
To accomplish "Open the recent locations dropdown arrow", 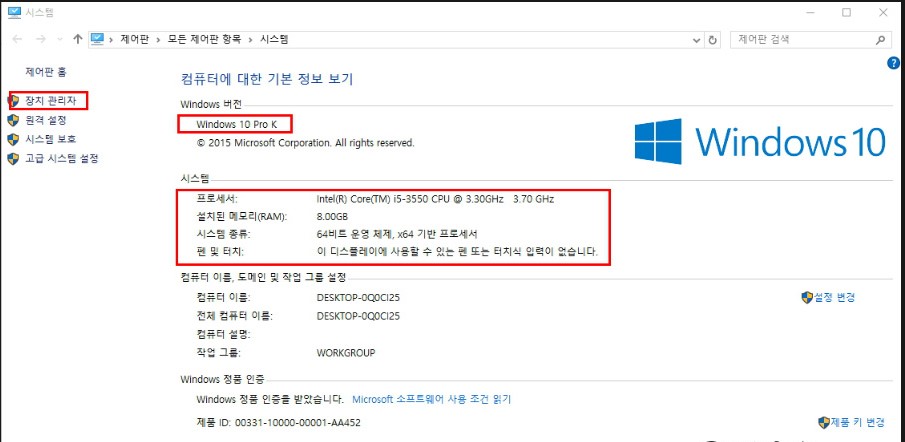I will [x=60, y=40].
